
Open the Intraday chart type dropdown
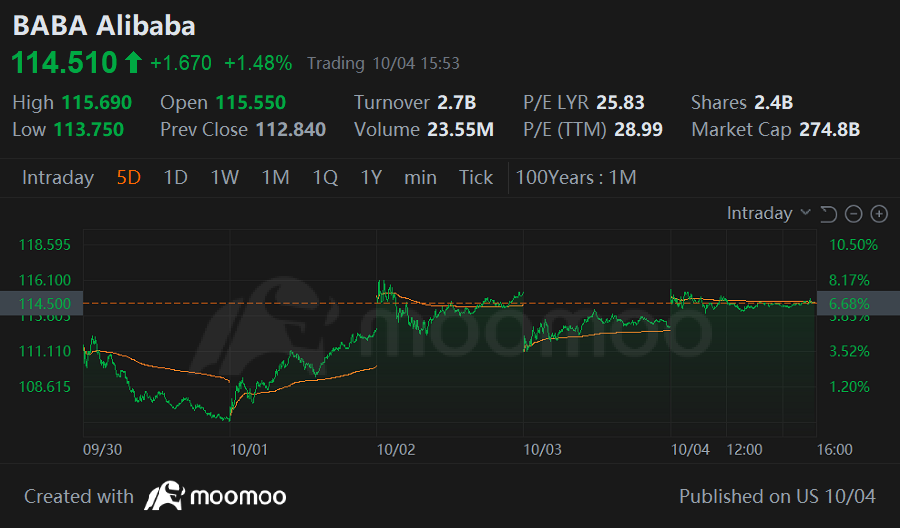pyautogui.click(x=769, y=213)
